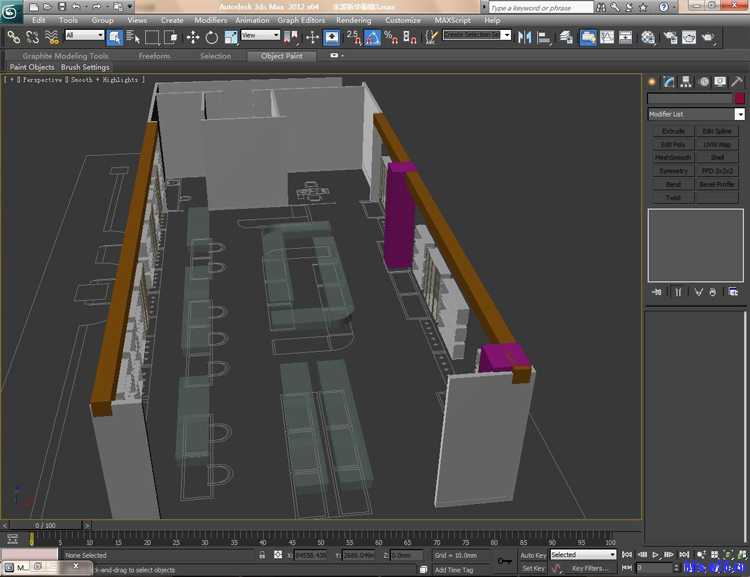Toggle selection lock padlock in status bar
This screenshot has width=750, height=577.
click(x=262, y=555)
